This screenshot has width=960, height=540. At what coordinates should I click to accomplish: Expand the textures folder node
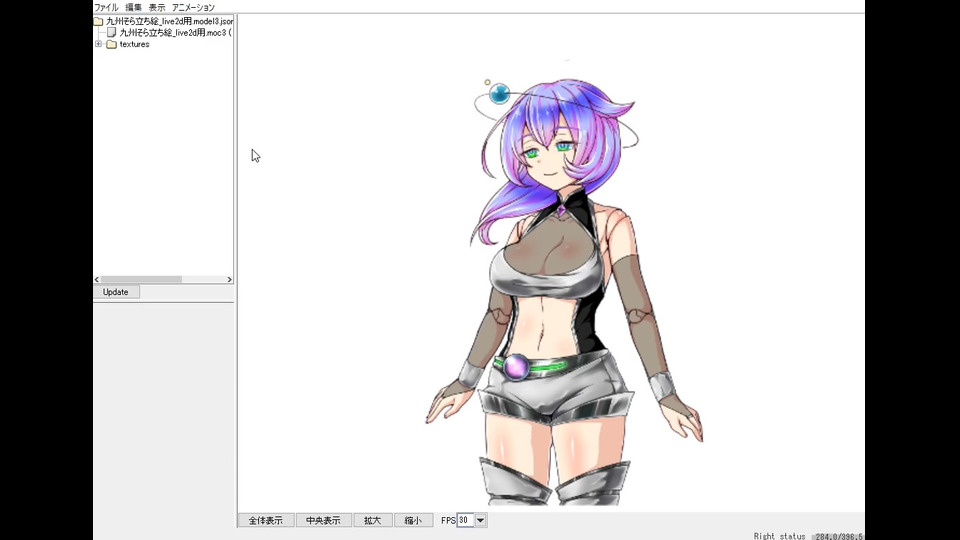[99, 44]
